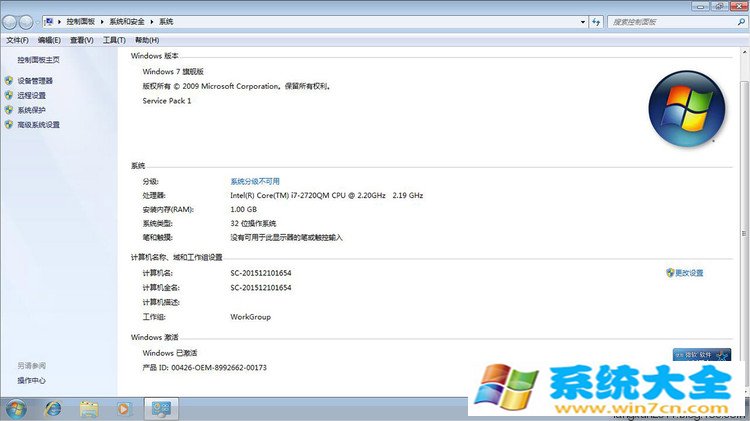
Task: Click the 系统保护 link
Action: tap(32, 110)
